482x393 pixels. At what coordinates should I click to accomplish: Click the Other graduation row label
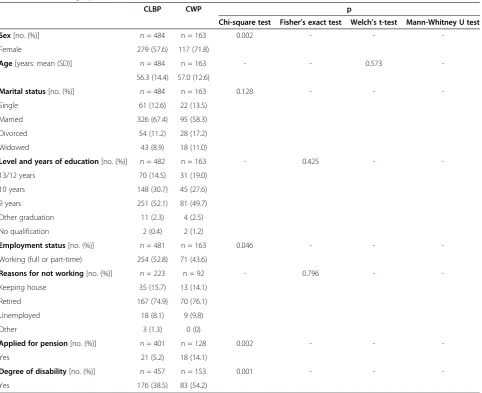pyautogui.click(x=27, y=217)
